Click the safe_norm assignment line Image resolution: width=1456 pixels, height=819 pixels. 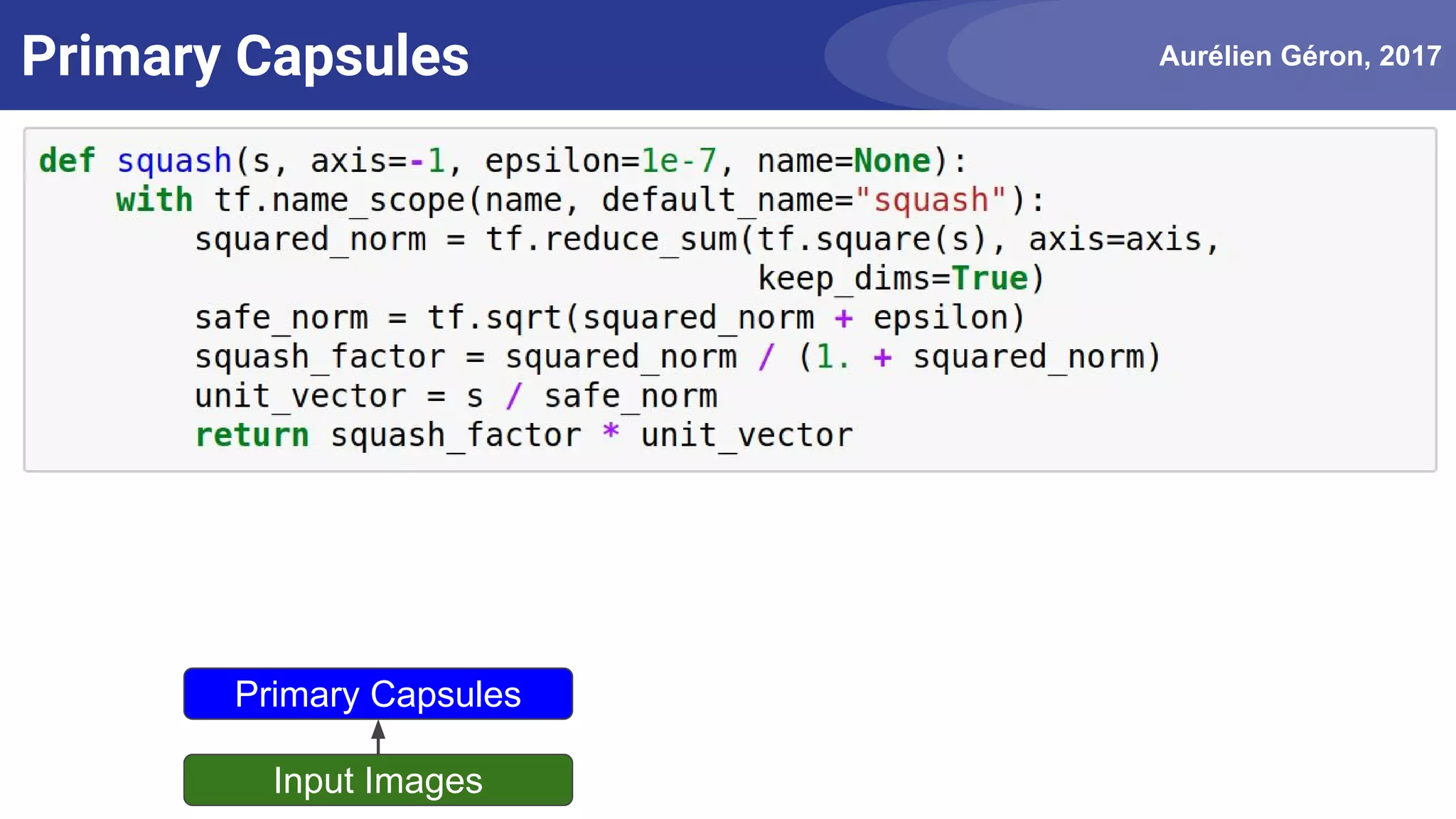click(x=610, y=318)
